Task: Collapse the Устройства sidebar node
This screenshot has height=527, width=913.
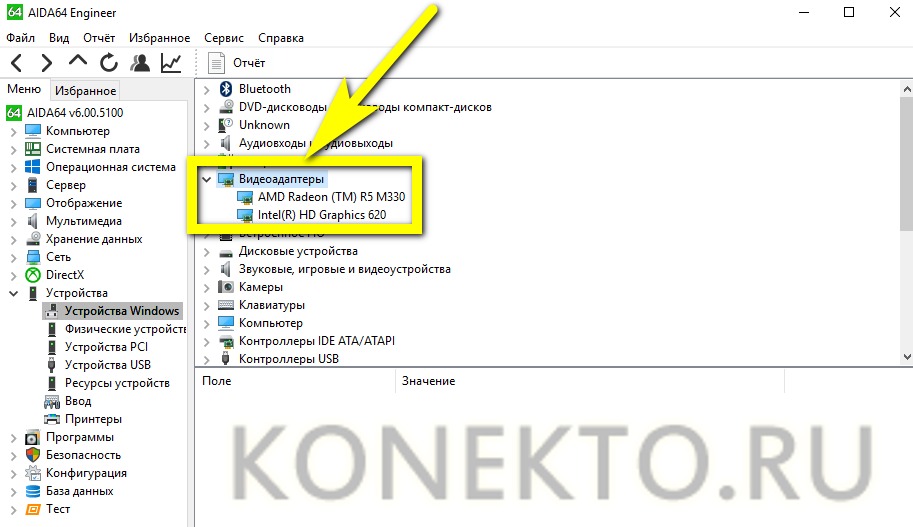Action: click(13, 293)
